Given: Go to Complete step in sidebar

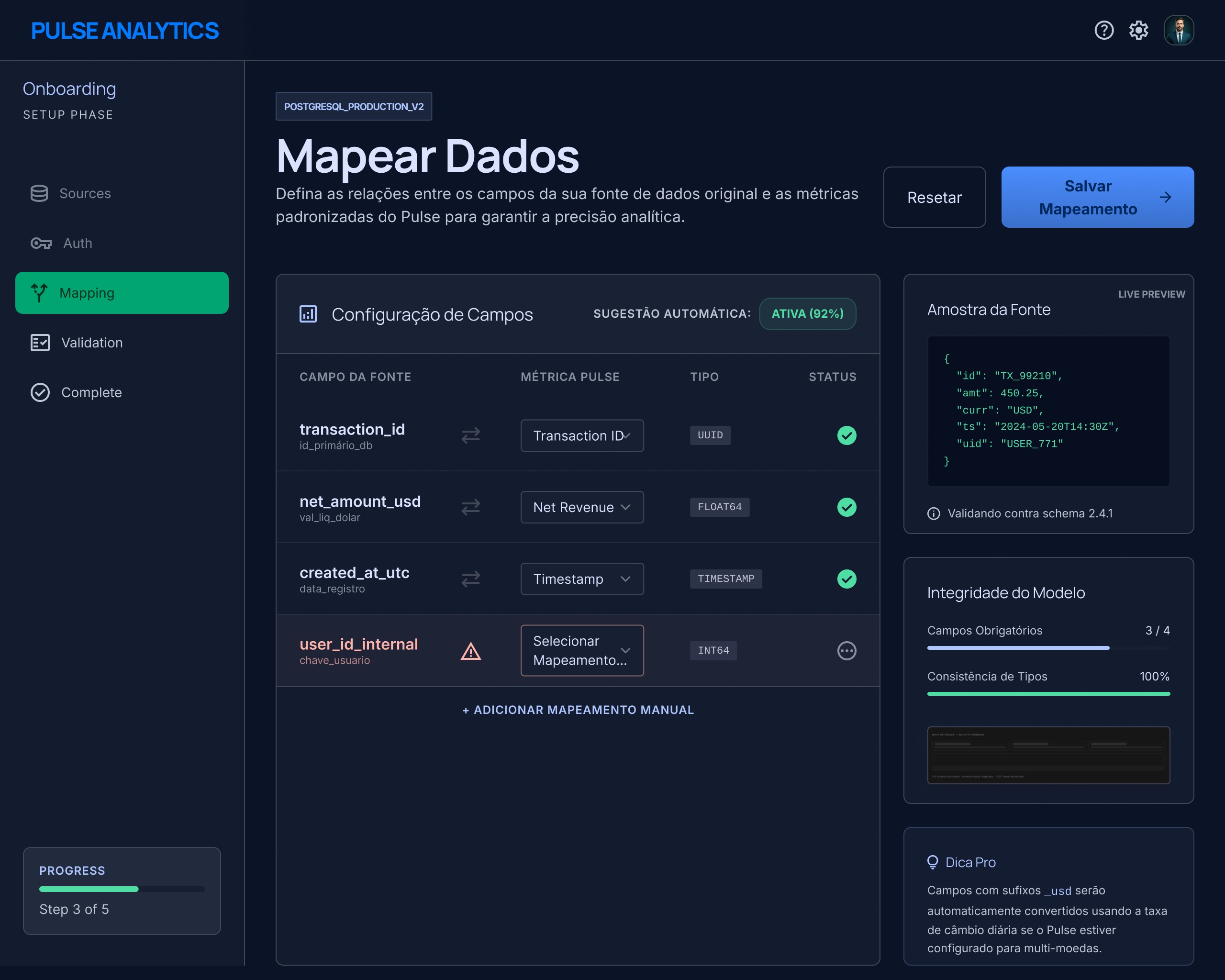Looking at the screenshot, I should point(122,392).
